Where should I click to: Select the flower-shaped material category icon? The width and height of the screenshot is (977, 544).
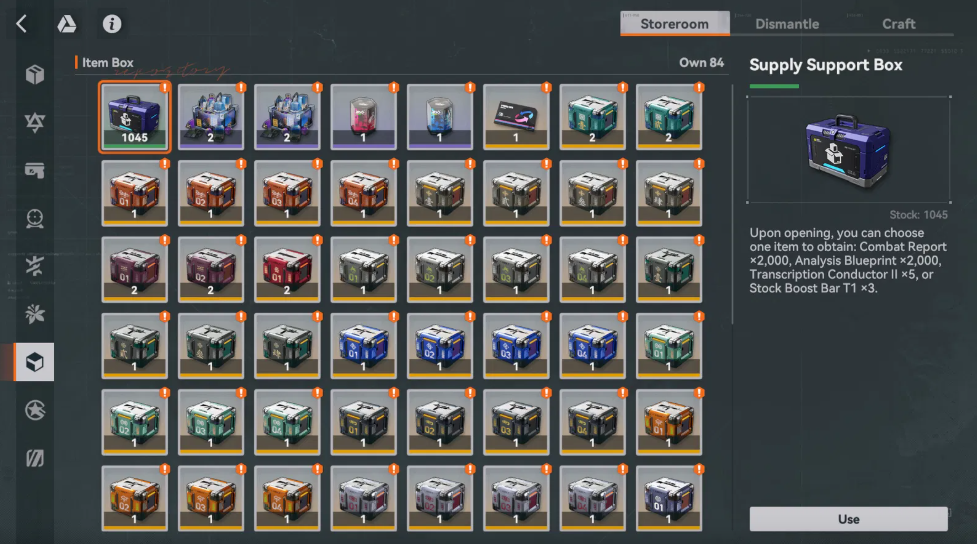pos(35,314)
